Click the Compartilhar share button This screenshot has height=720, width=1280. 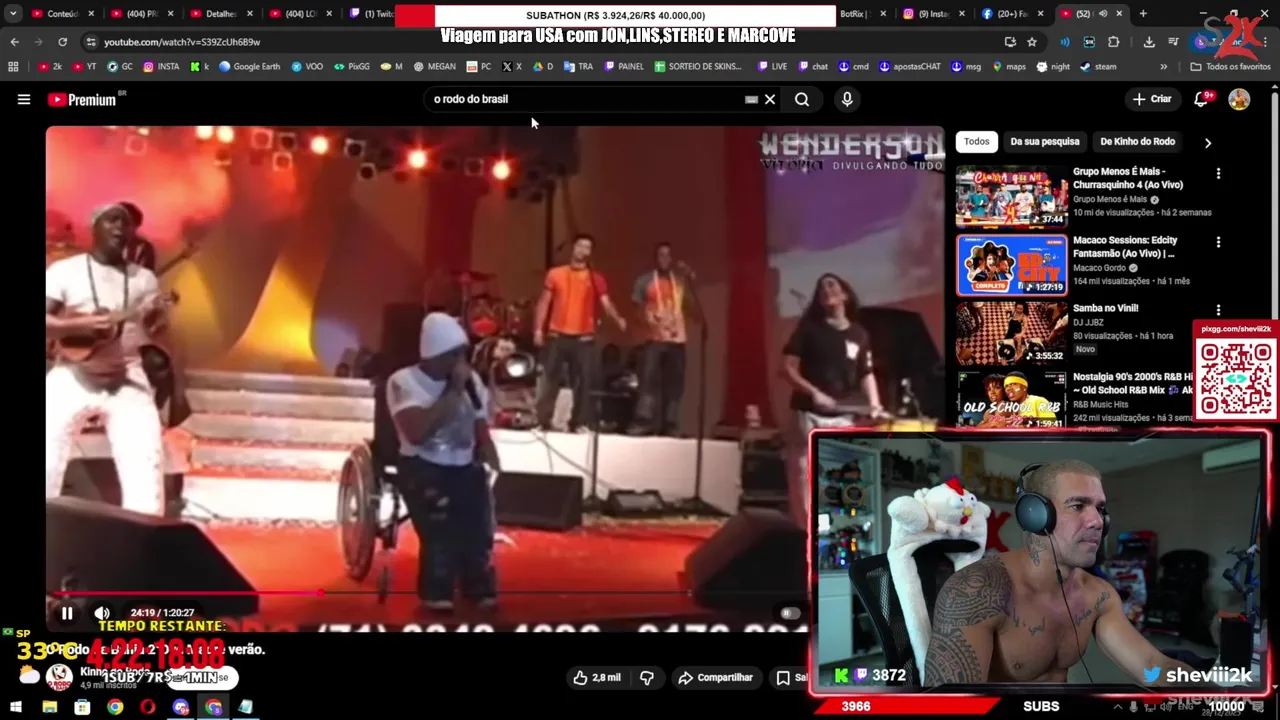coord(715,677)
